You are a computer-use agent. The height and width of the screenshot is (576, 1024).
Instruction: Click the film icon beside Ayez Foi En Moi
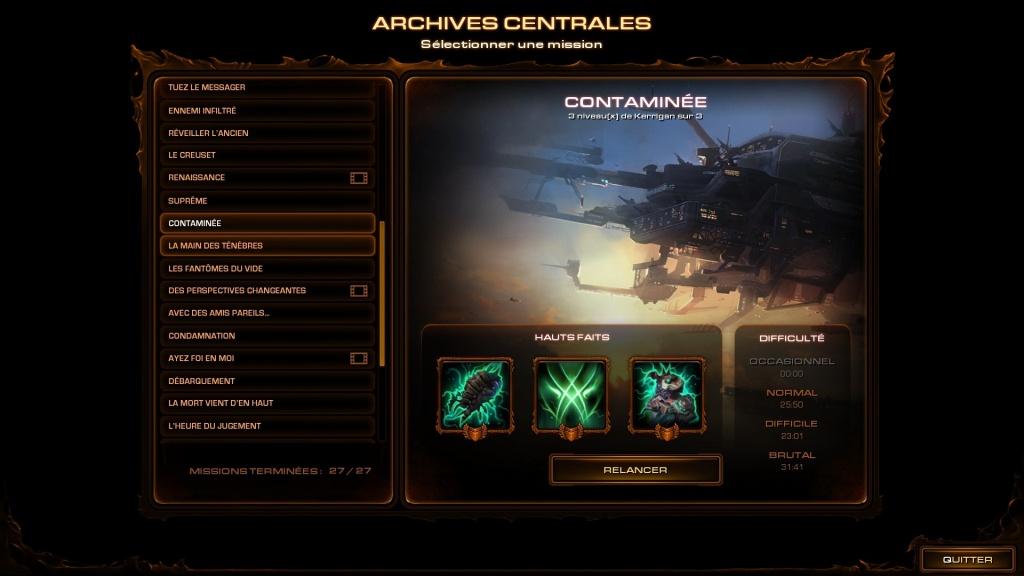(359, 358)
